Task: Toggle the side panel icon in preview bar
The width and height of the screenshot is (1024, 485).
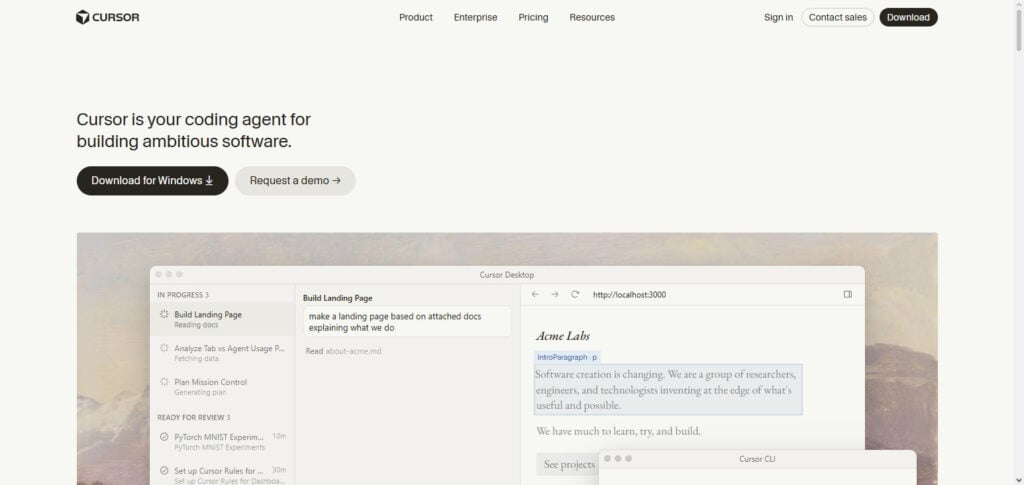Action: click(x=848, y=294)
